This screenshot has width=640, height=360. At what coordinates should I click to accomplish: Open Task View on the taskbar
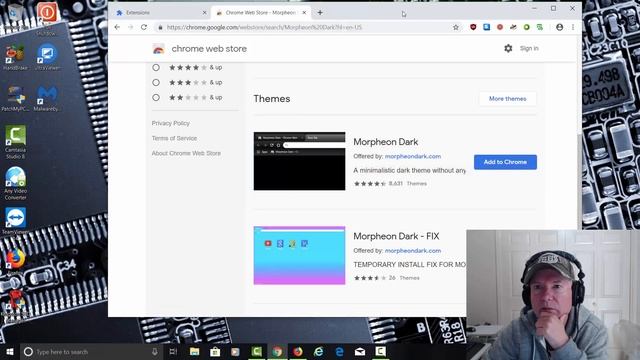(173, 351)
